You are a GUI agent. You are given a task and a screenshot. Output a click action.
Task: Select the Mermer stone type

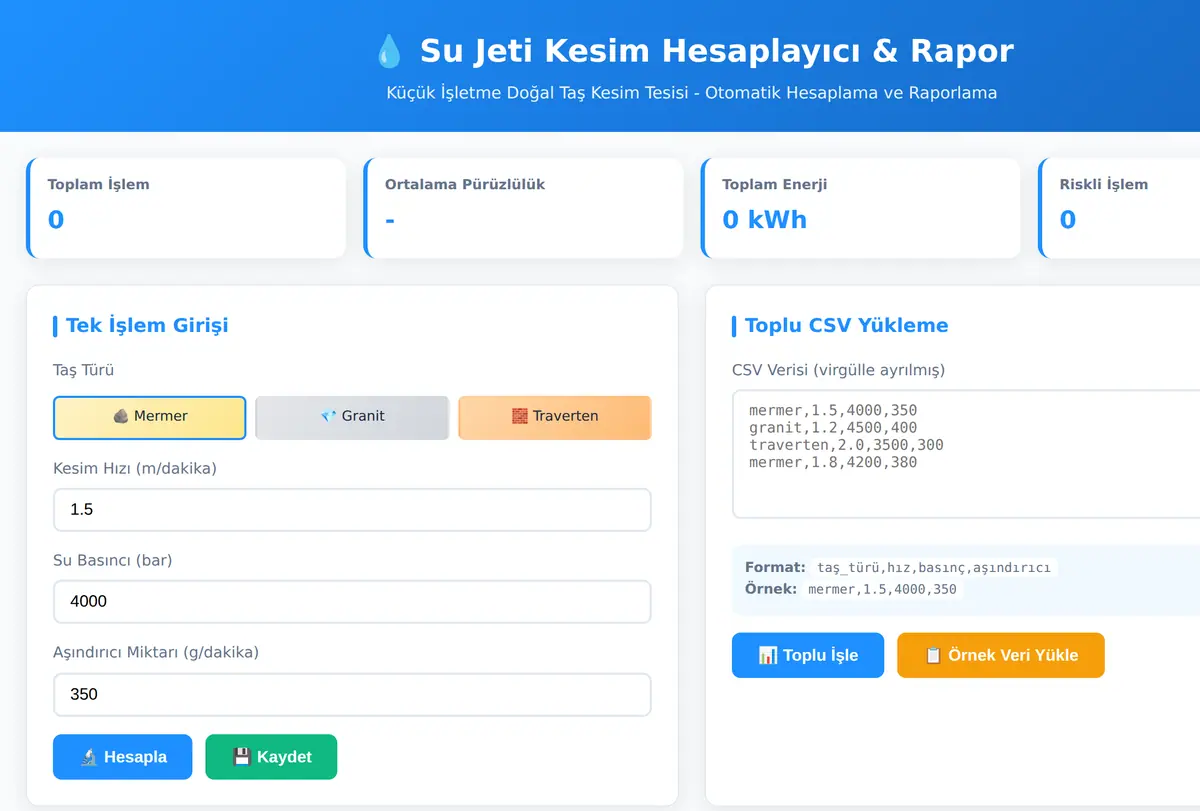tap(149, 417)
